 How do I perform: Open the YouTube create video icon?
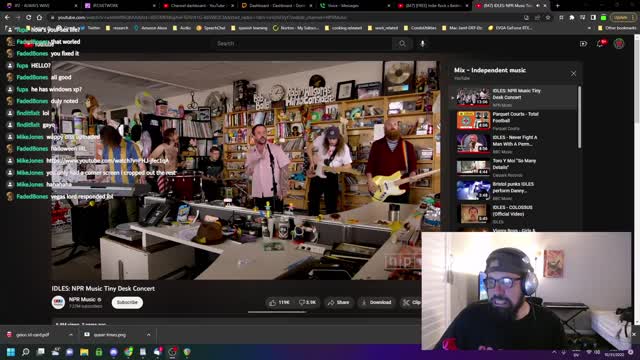click(583, 44)
